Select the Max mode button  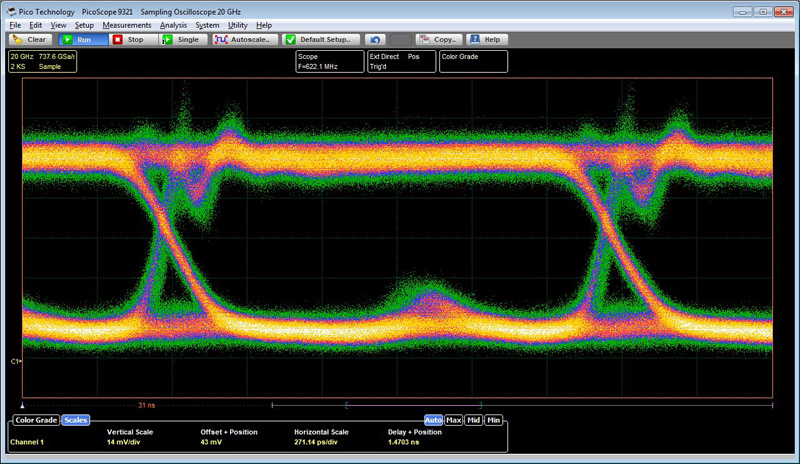(454, 420)
